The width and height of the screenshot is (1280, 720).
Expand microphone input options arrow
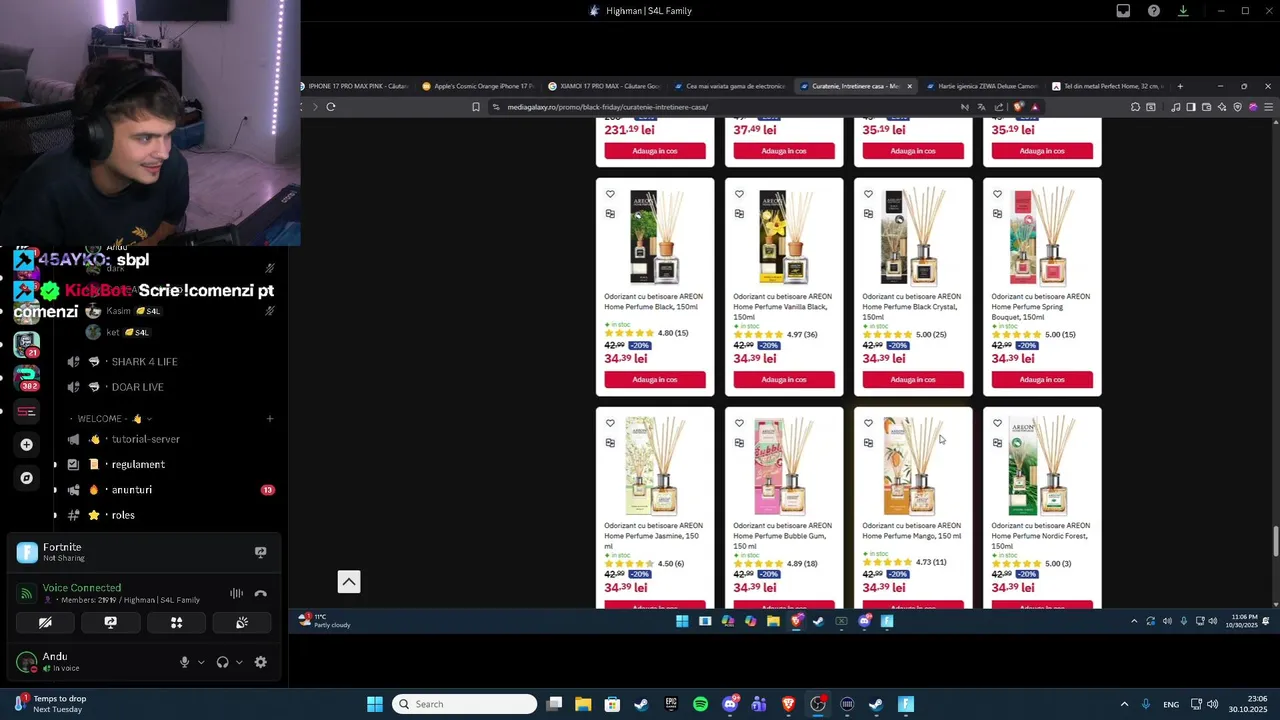click(x=201, y=662)
